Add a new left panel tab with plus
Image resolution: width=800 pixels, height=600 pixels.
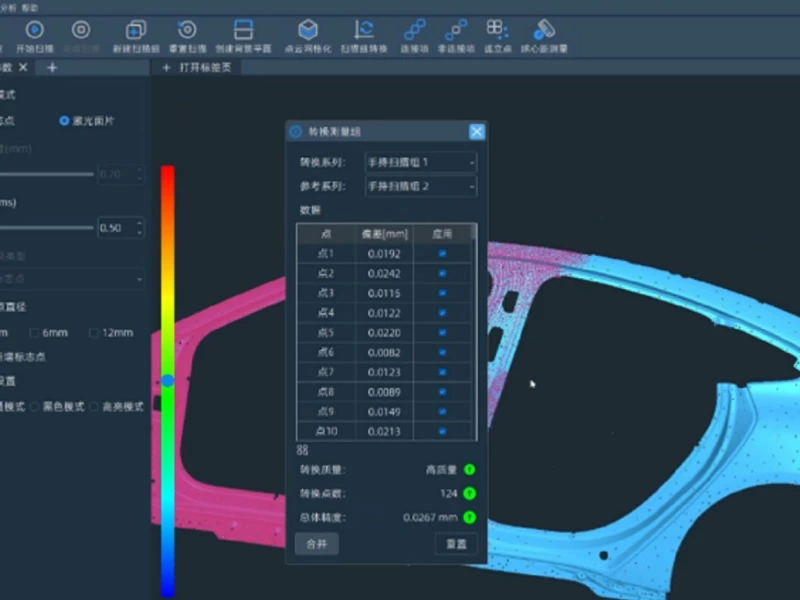52,68
